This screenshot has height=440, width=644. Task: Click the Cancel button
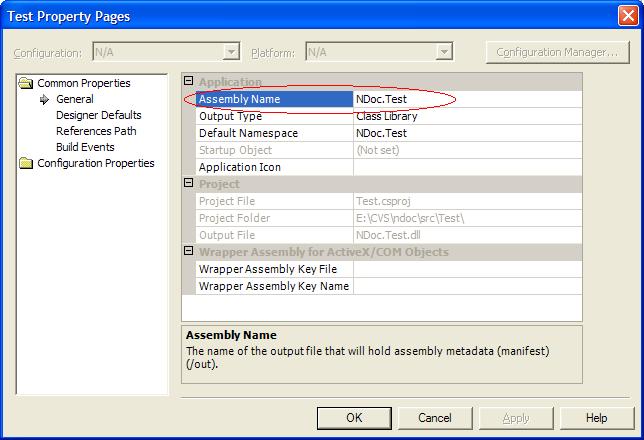(x=435, y=418)
